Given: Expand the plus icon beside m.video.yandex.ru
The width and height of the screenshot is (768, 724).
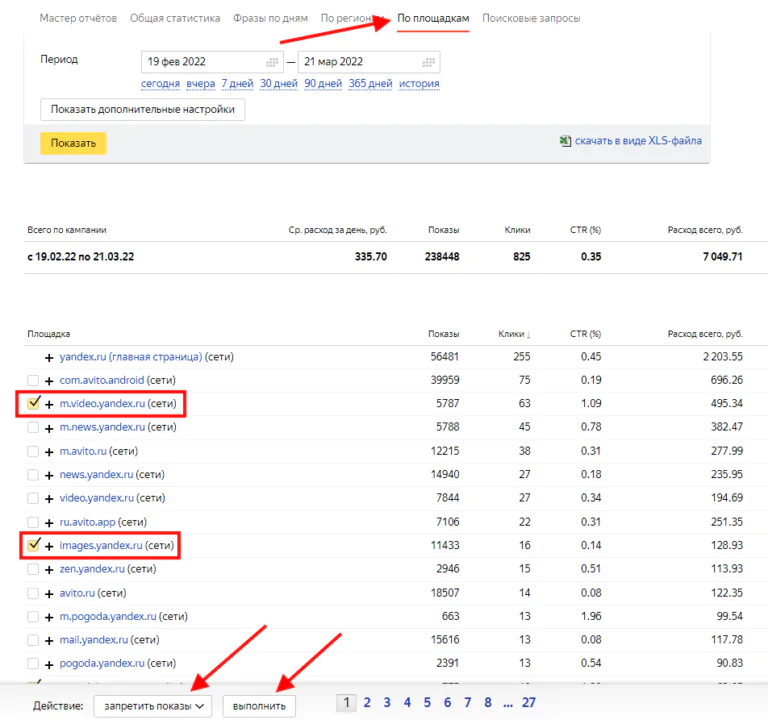Looking at the screenshot, I should pos(49,405).
